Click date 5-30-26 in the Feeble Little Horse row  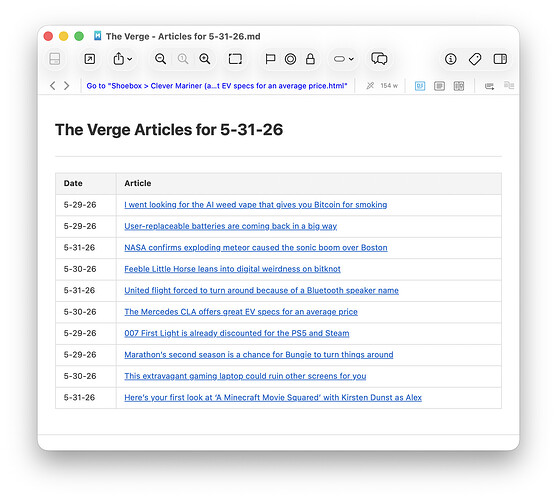(80, 269)
